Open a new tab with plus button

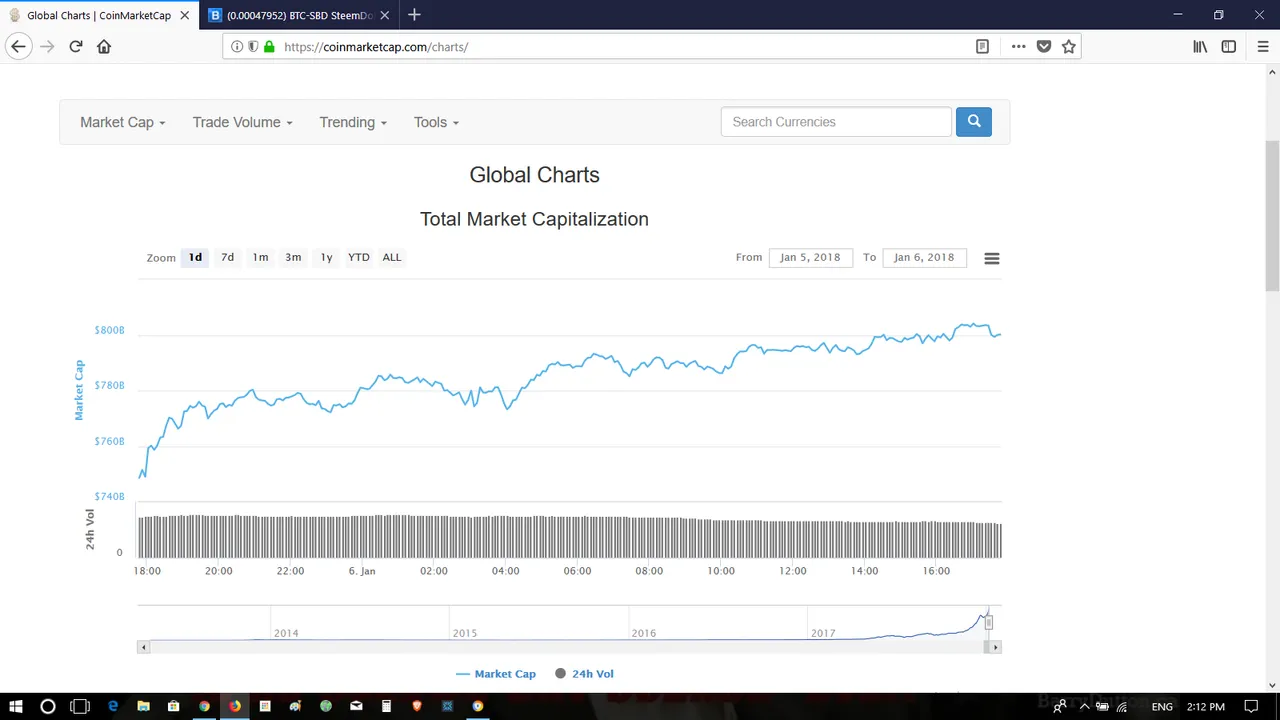pyautogui.click(x=414, y=15)
